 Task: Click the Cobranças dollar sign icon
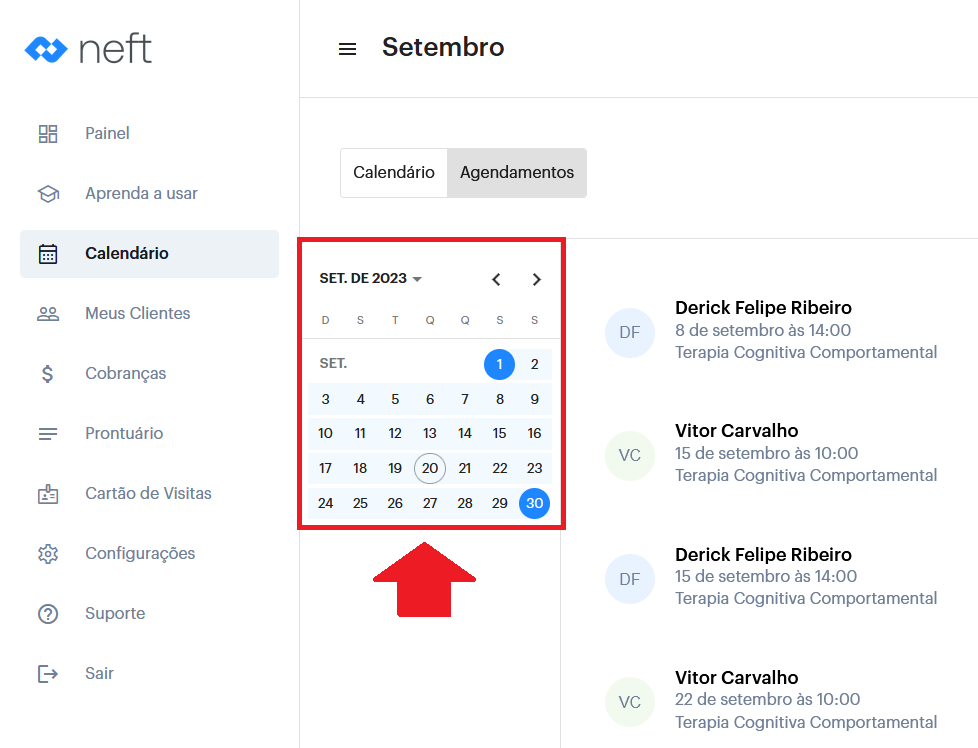click(48, 374)
